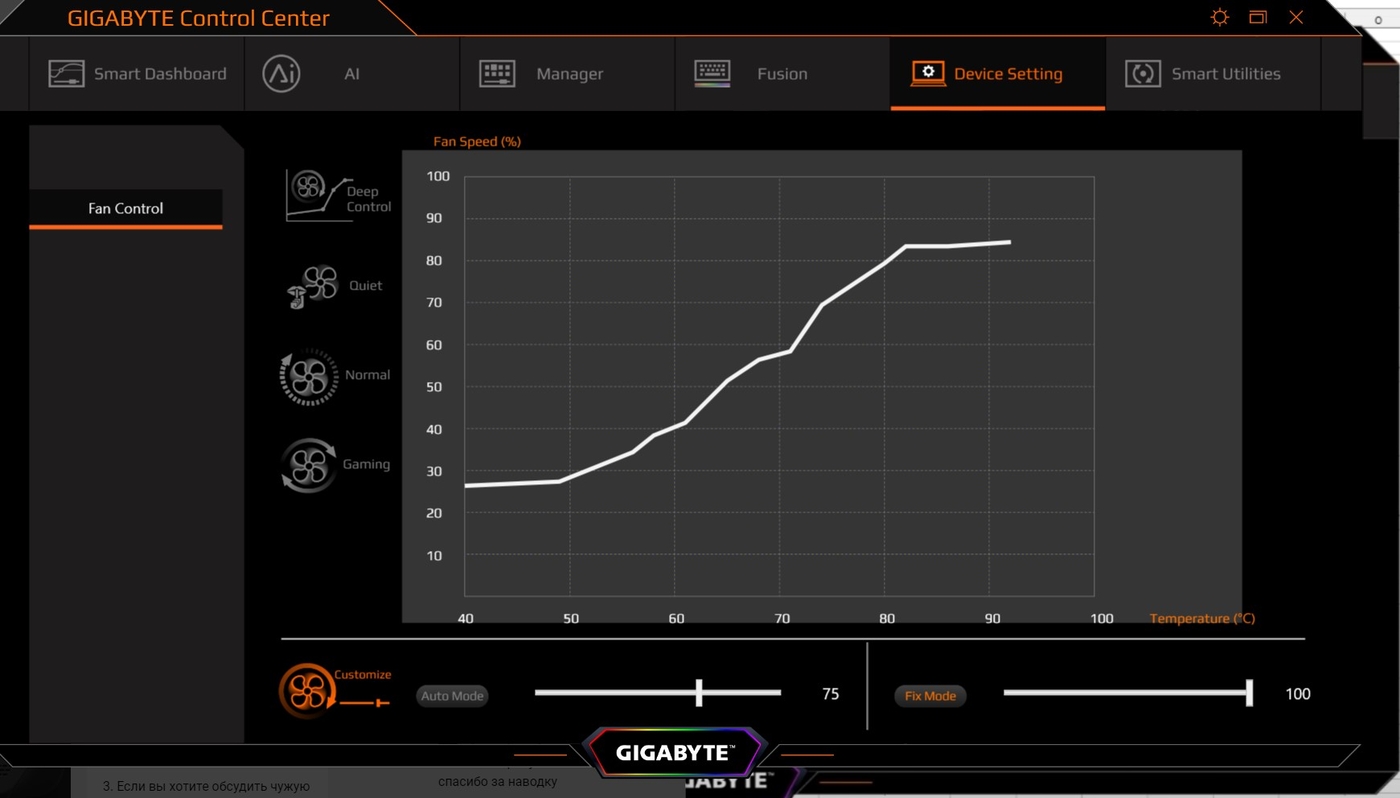
Task: Click the AI circle icon
Action: coord(281,74)
